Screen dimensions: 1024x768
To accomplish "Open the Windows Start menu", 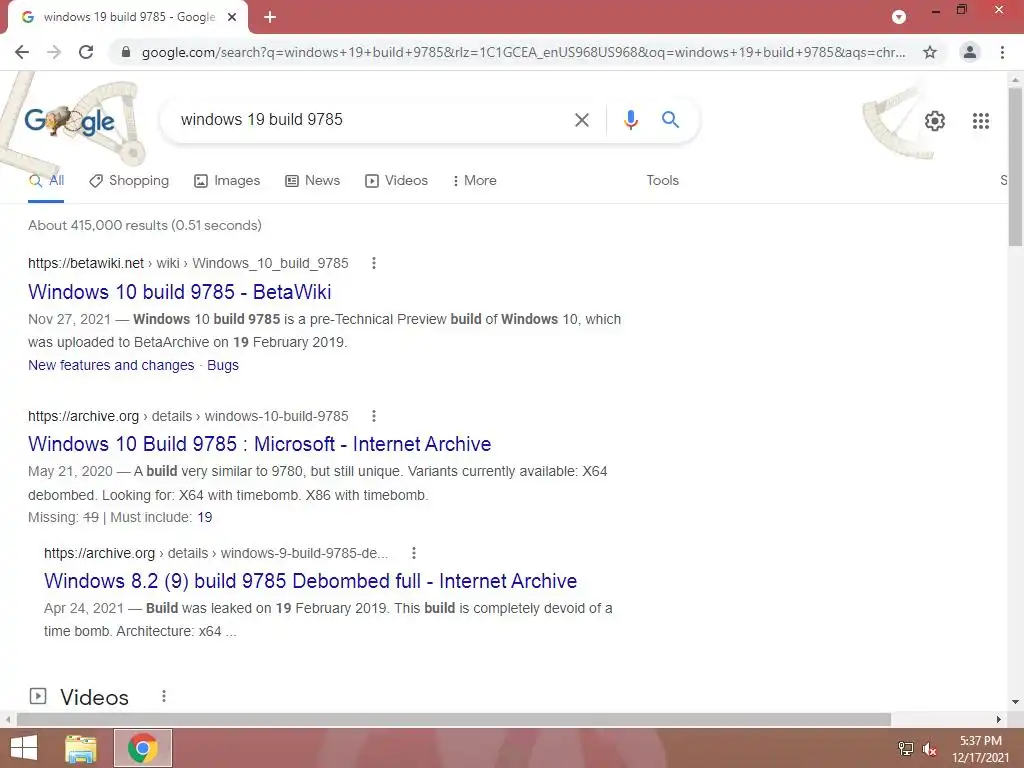I will pos(24,748).
